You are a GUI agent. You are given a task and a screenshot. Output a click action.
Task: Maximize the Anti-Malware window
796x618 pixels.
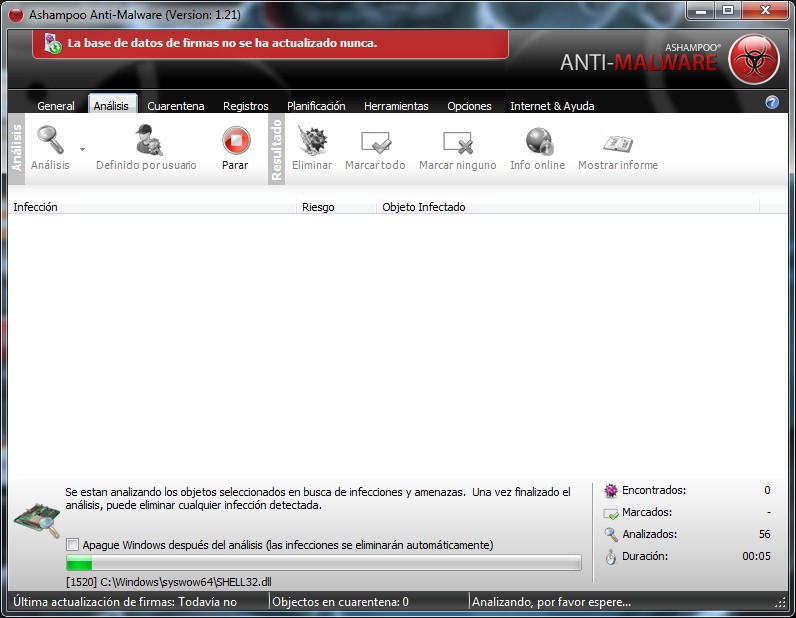tap(728, 10)
